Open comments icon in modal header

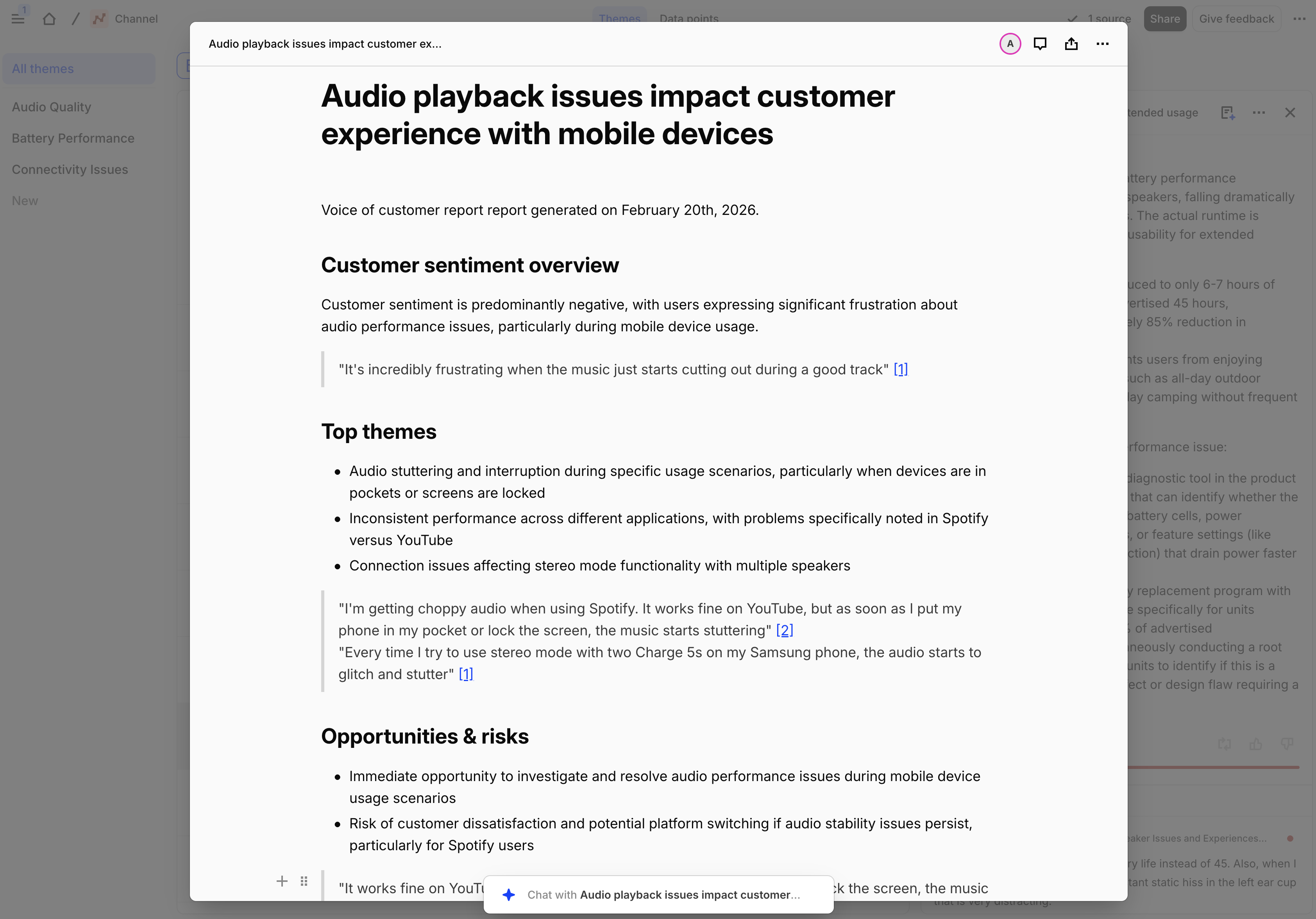point(1040,44)
